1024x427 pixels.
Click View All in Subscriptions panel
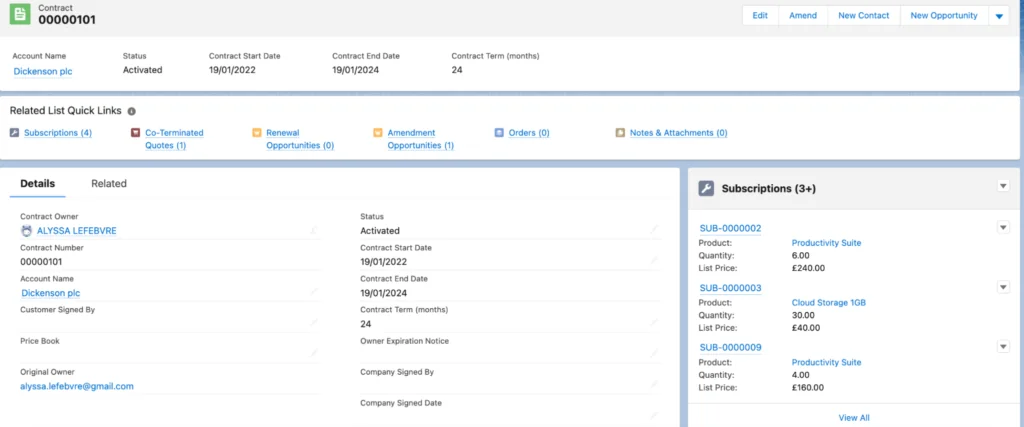tap(854, 418)
